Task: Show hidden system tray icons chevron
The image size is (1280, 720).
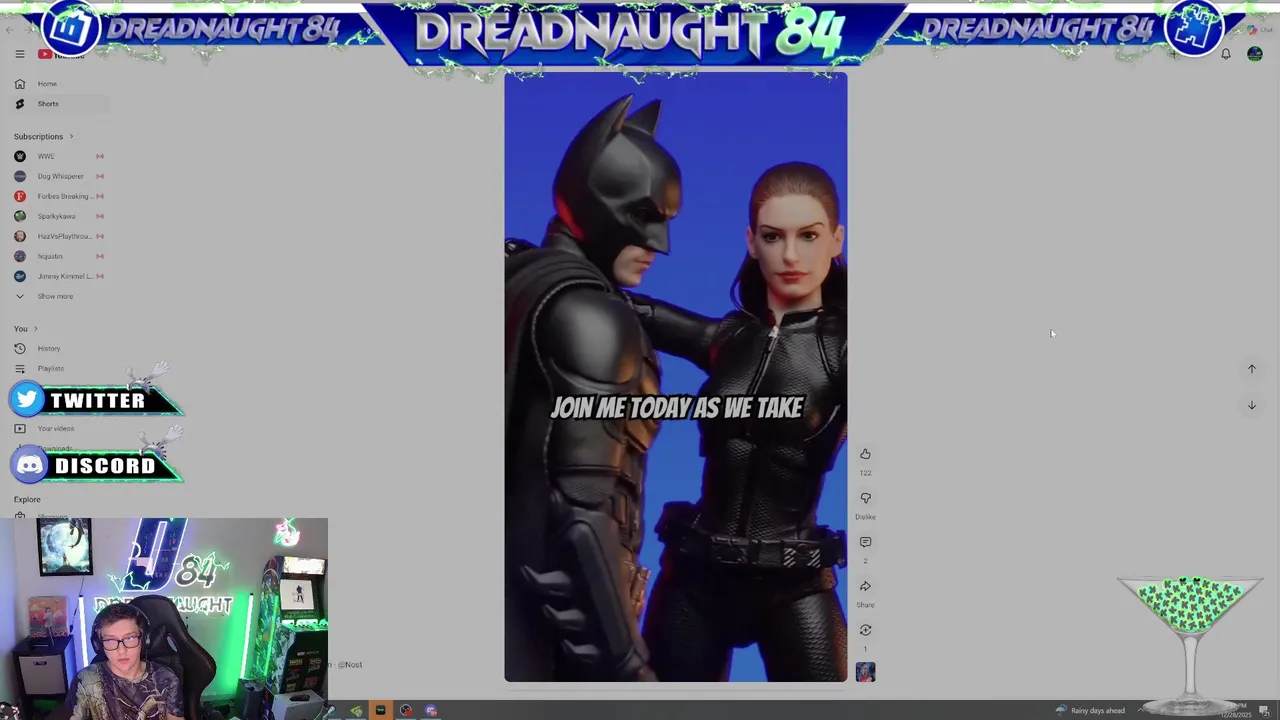Action: click(1141, 710)
